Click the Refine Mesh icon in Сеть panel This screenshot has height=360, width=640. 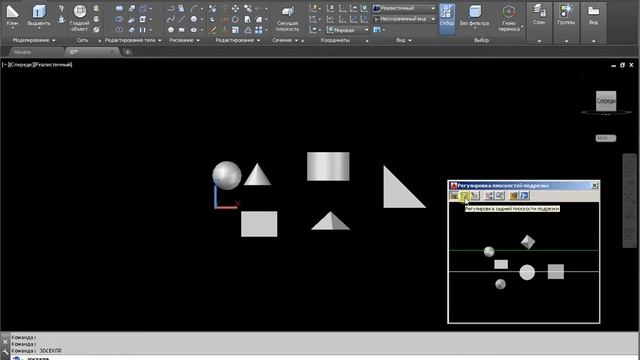(x=96, y=30)
